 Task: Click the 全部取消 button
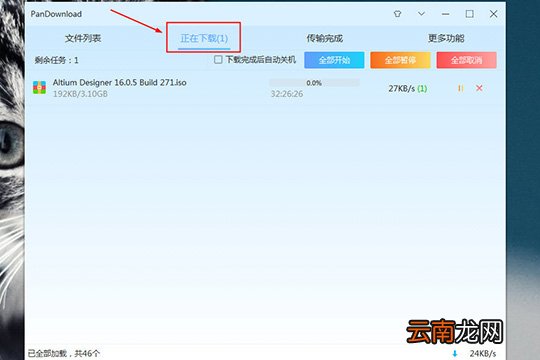tap(466, 60)
